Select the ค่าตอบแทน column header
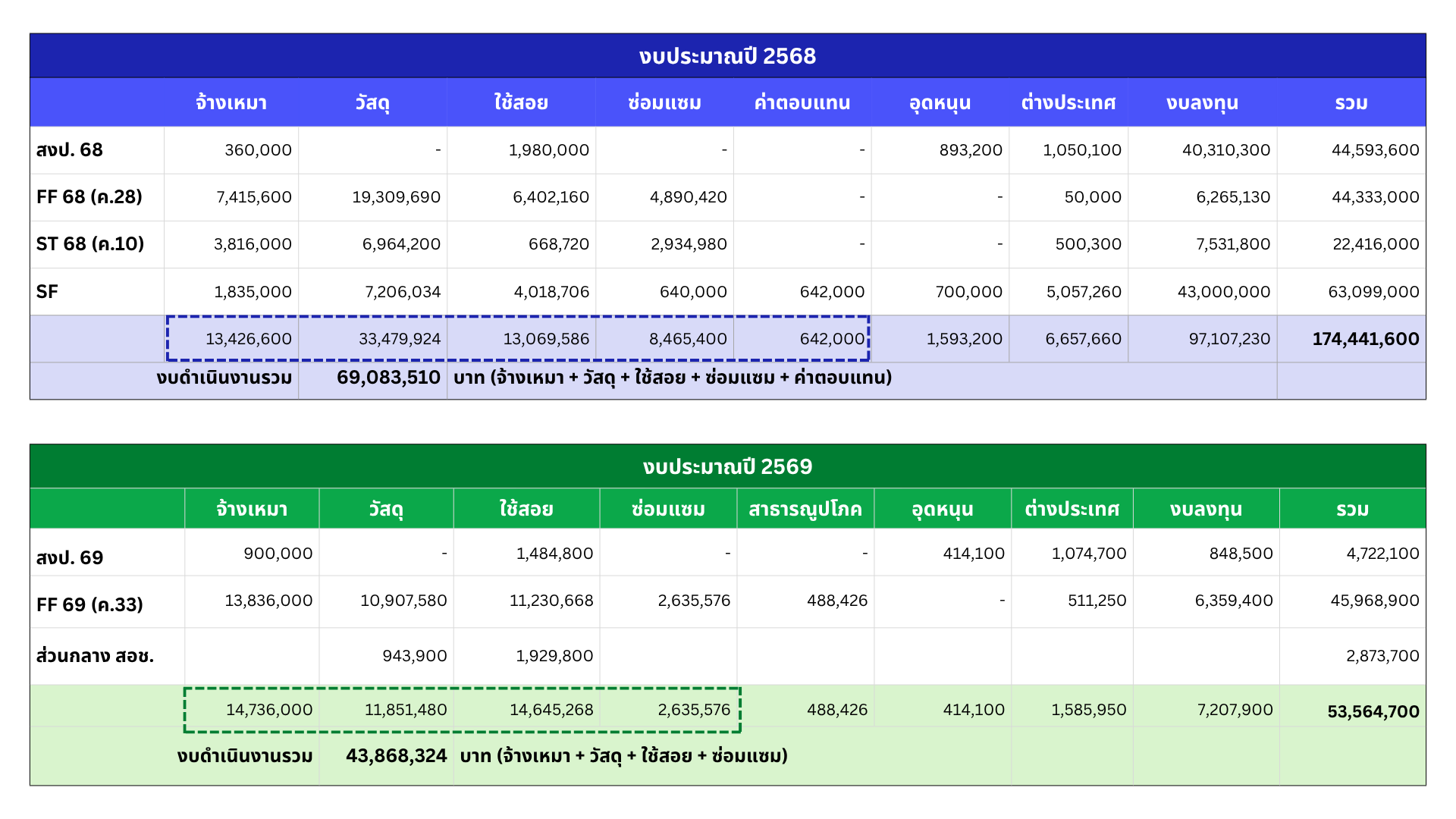The height and width of the screenshot is (819, 1456). [x=802, y=102]
